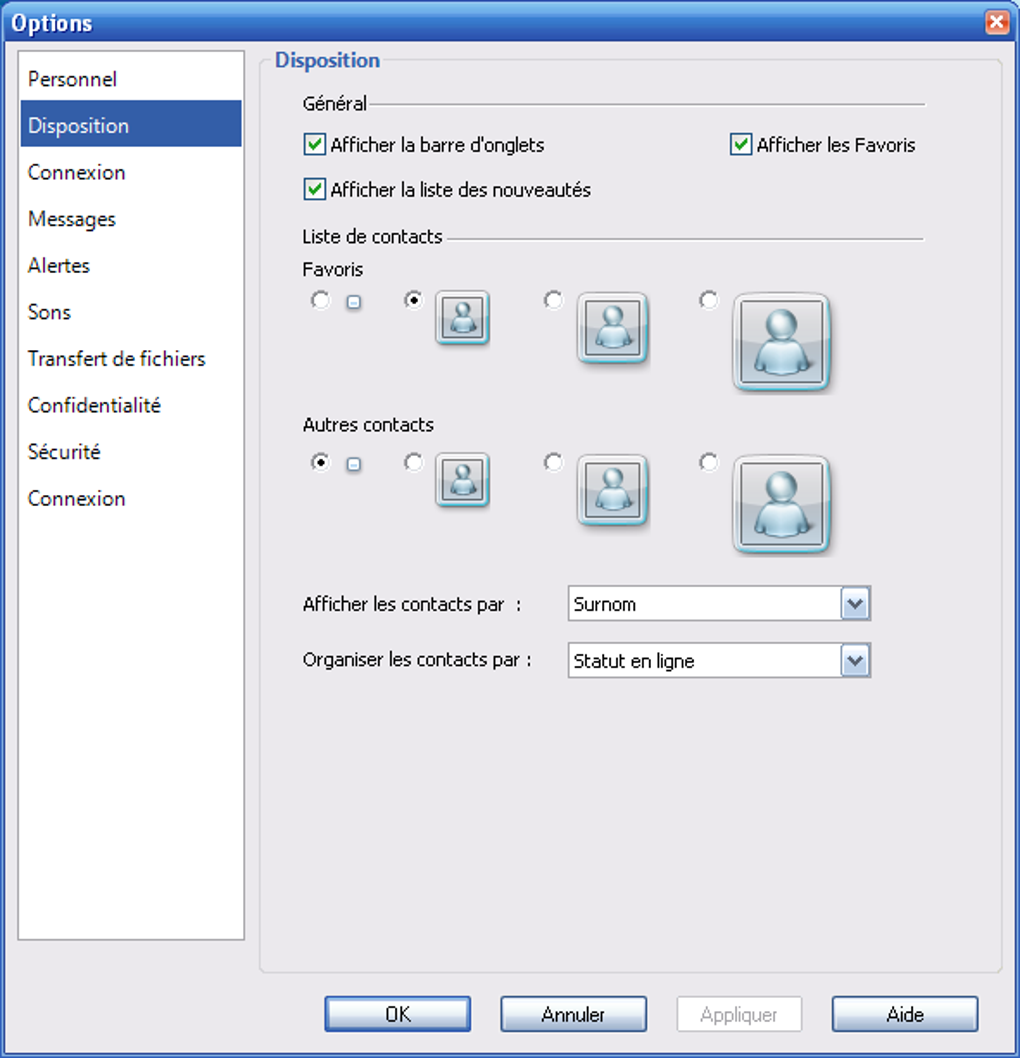This screenshot has width=1020, height=1058.
Task: Pick the large avatar icon under Favoris
Action: pos(781,343)
